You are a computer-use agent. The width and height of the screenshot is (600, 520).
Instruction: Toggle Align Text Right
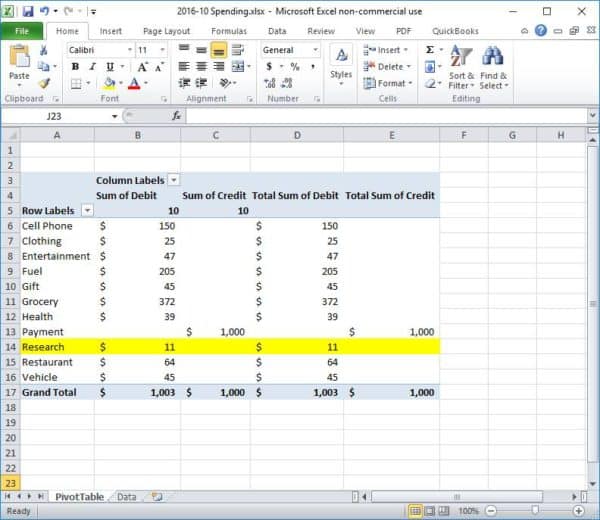[x=218, y=67]
